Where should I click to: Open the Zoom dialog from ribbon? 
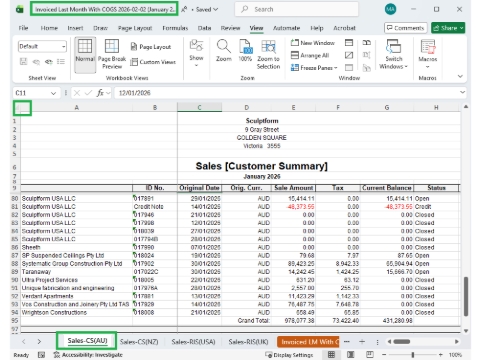click(224, 51)
